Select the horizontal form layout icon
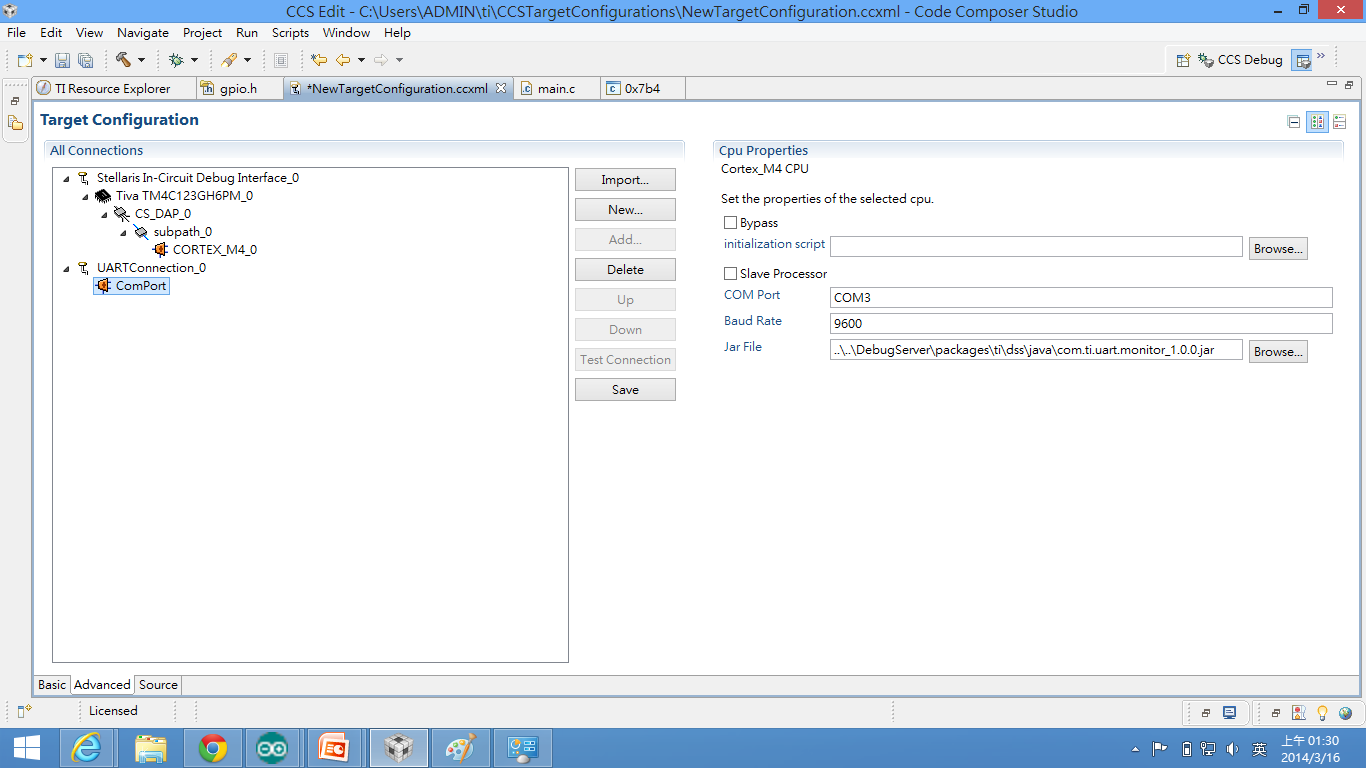This screenshot has height=768, width=1366. (1318, 122)
